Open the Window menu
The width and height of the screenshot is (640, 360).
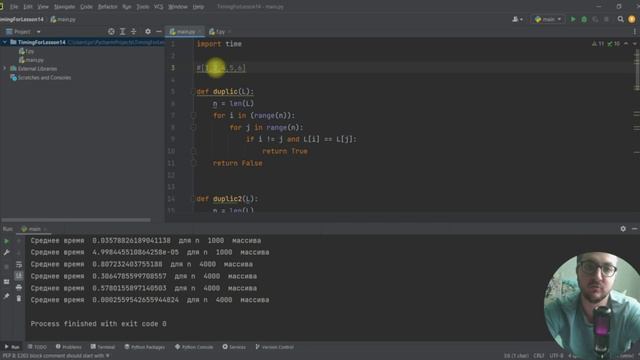178,7
